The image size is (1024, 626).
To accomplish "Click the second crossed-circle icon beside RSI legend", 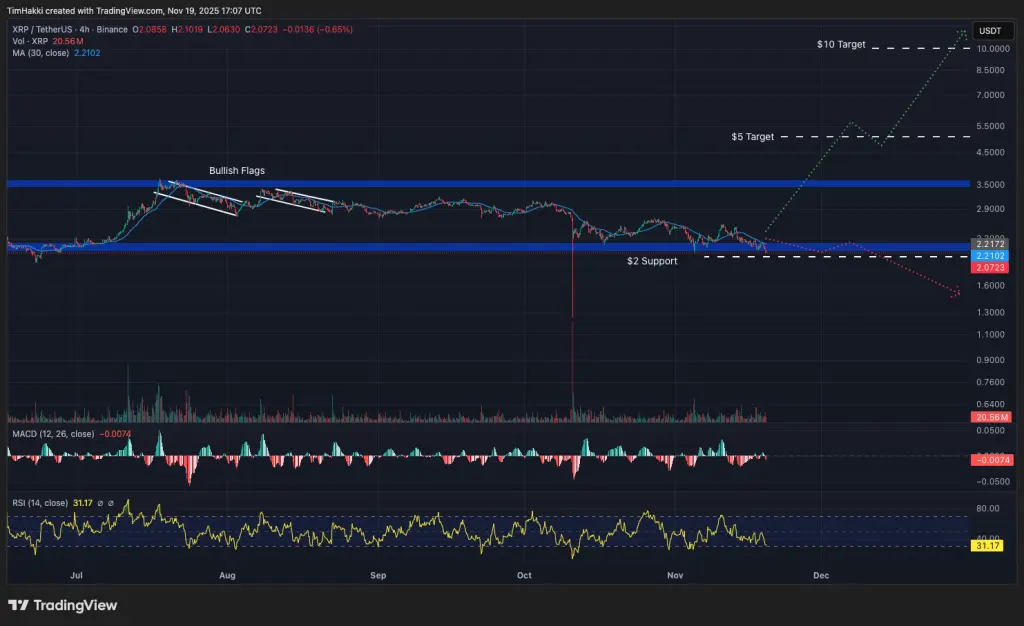I will point(110,501).
